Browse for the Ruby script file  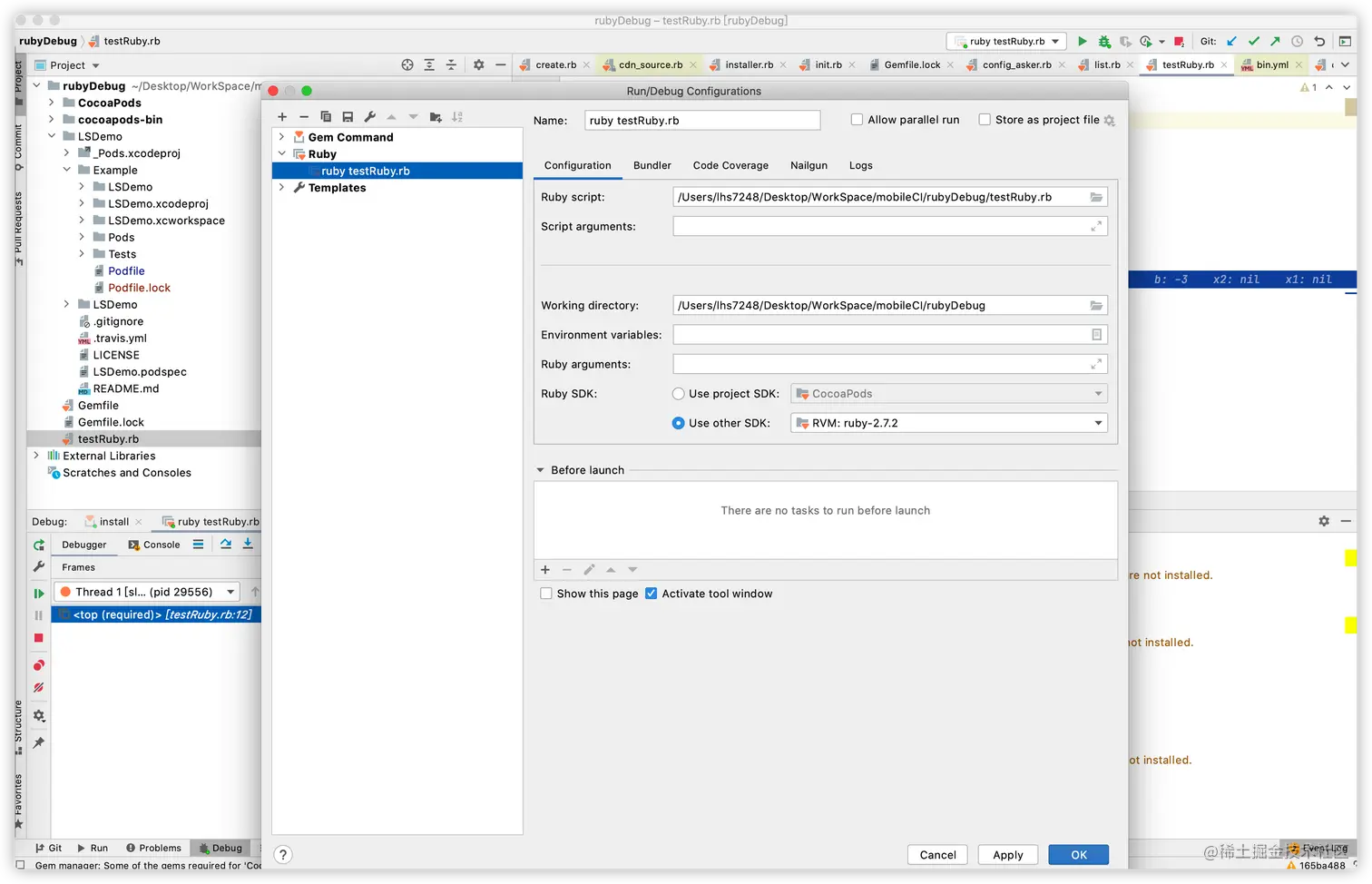1096,197
